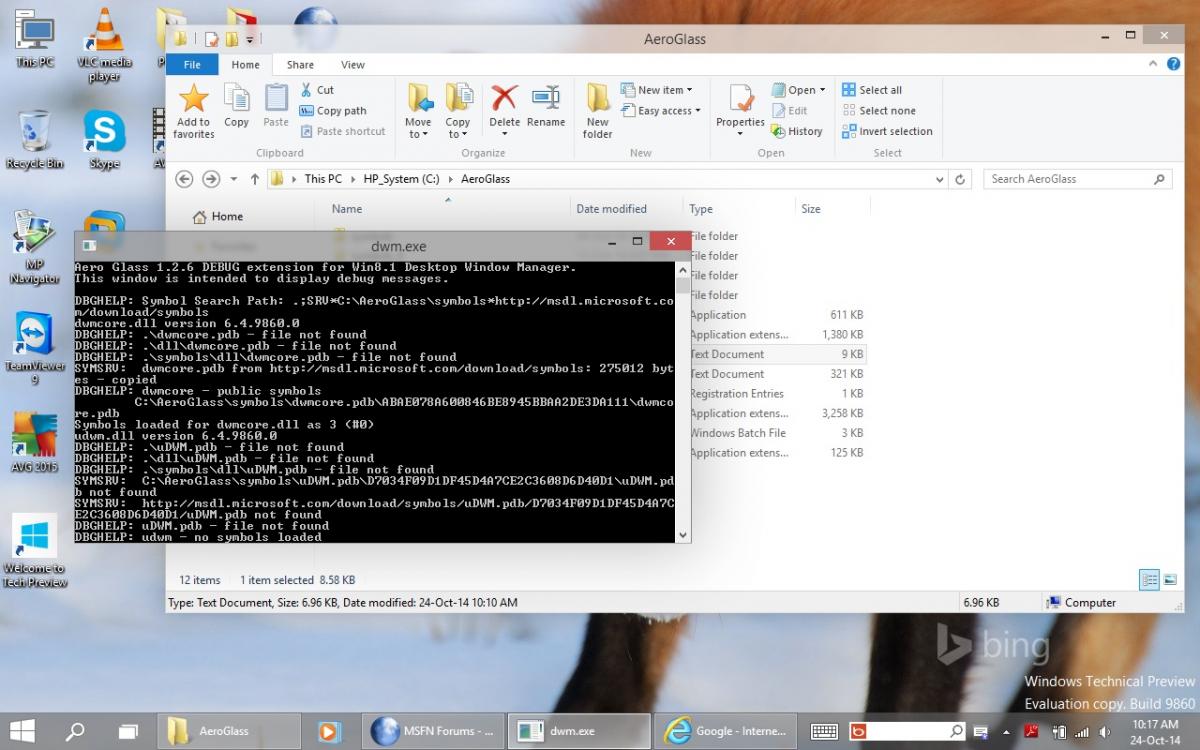Select the 9 KB Text Document row
Viewport: 1200px width, 750px height.
pos(777,354)
